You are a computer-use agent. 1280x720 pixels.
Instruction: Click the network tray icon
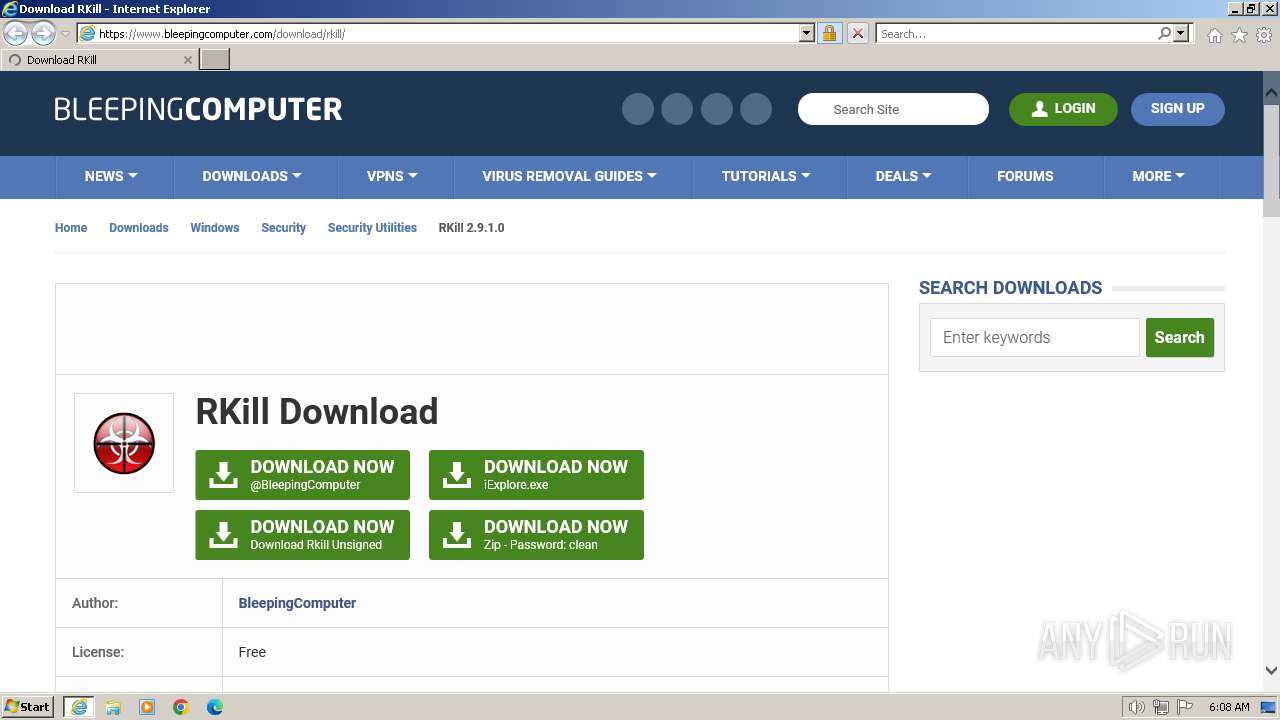pos(1161,707)
